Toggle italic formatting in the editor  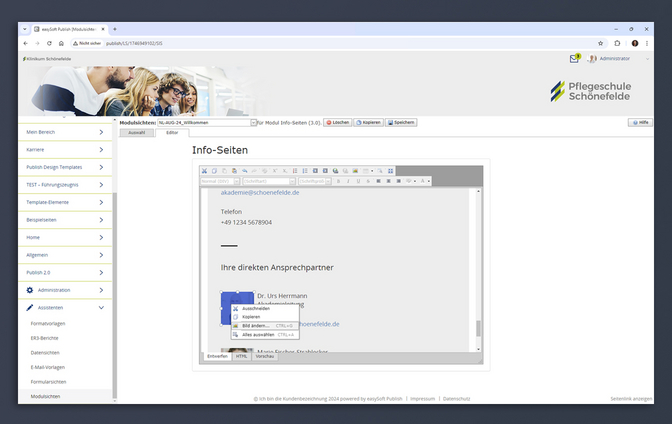click(x=347, y=181)
